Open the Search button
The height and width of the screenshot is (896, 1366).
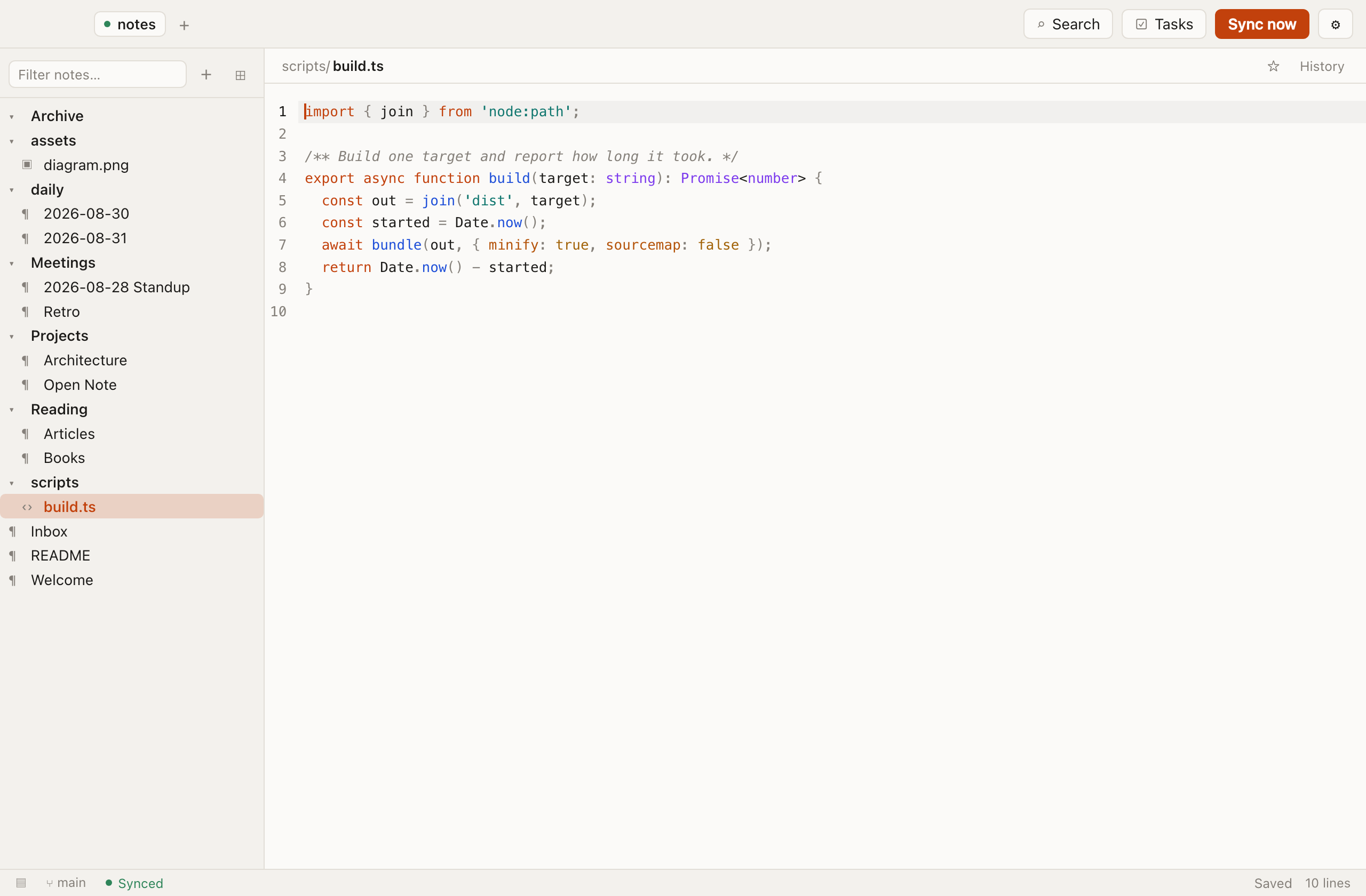click(1068, 25)
